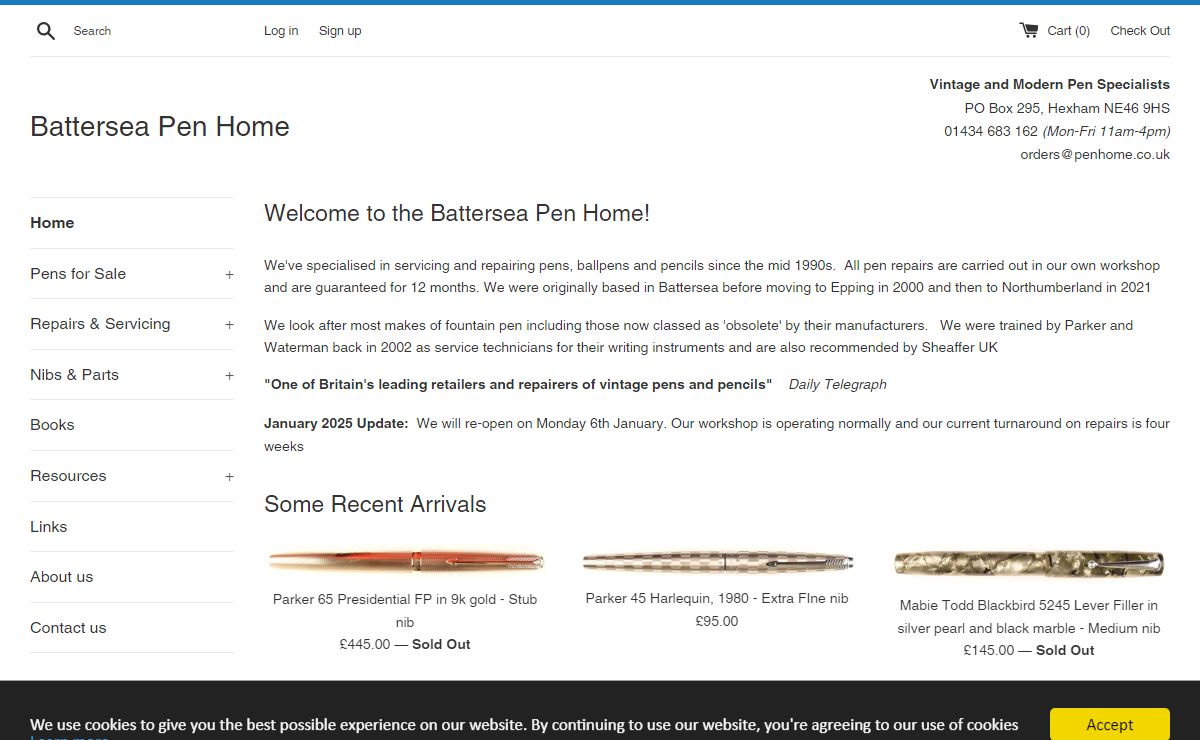Go to Check Out
Viewport: 1200px width, 740px height.
point(1140,31)
